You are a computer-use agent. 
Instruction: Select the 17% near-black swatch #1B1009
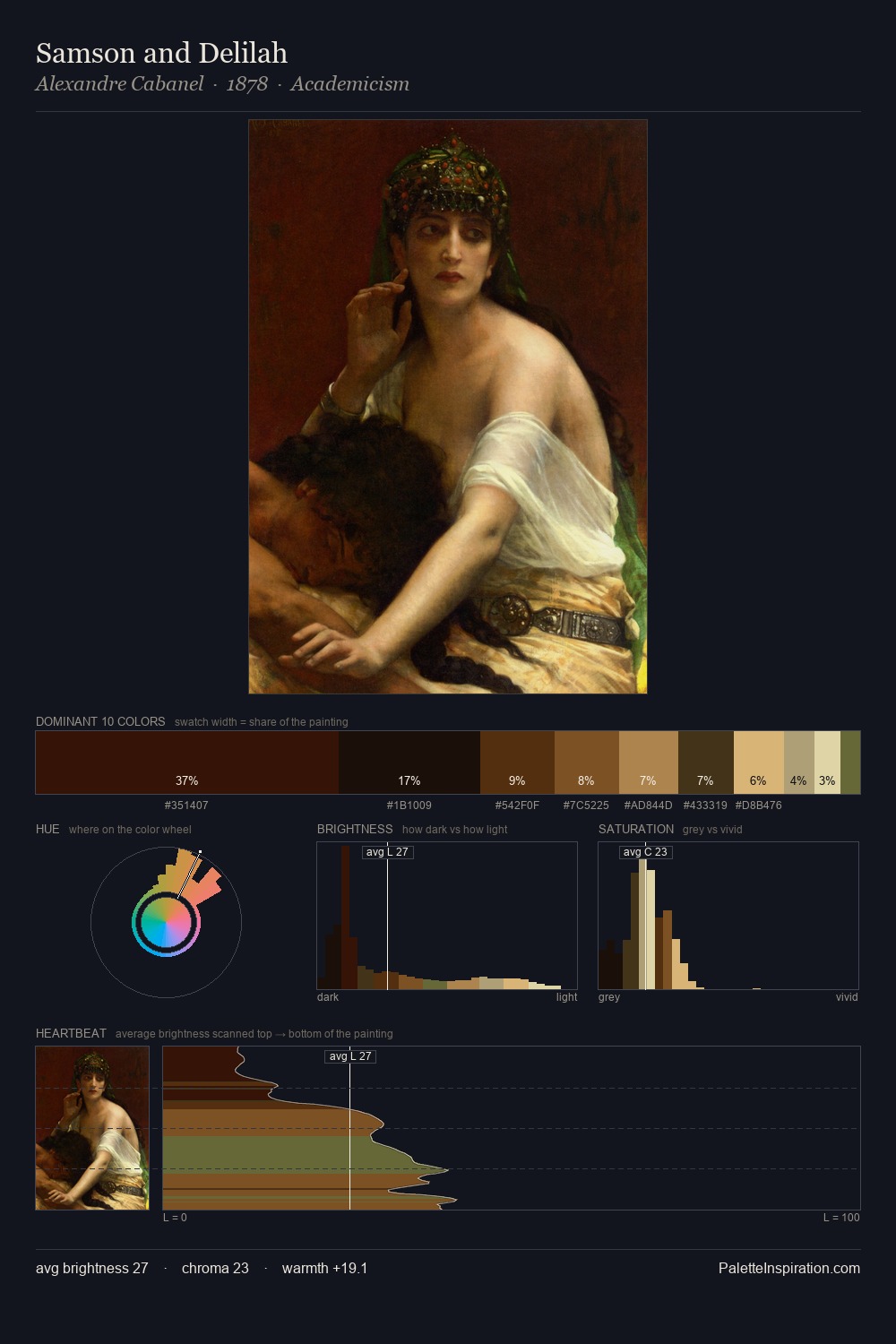(x=409, y=762)
